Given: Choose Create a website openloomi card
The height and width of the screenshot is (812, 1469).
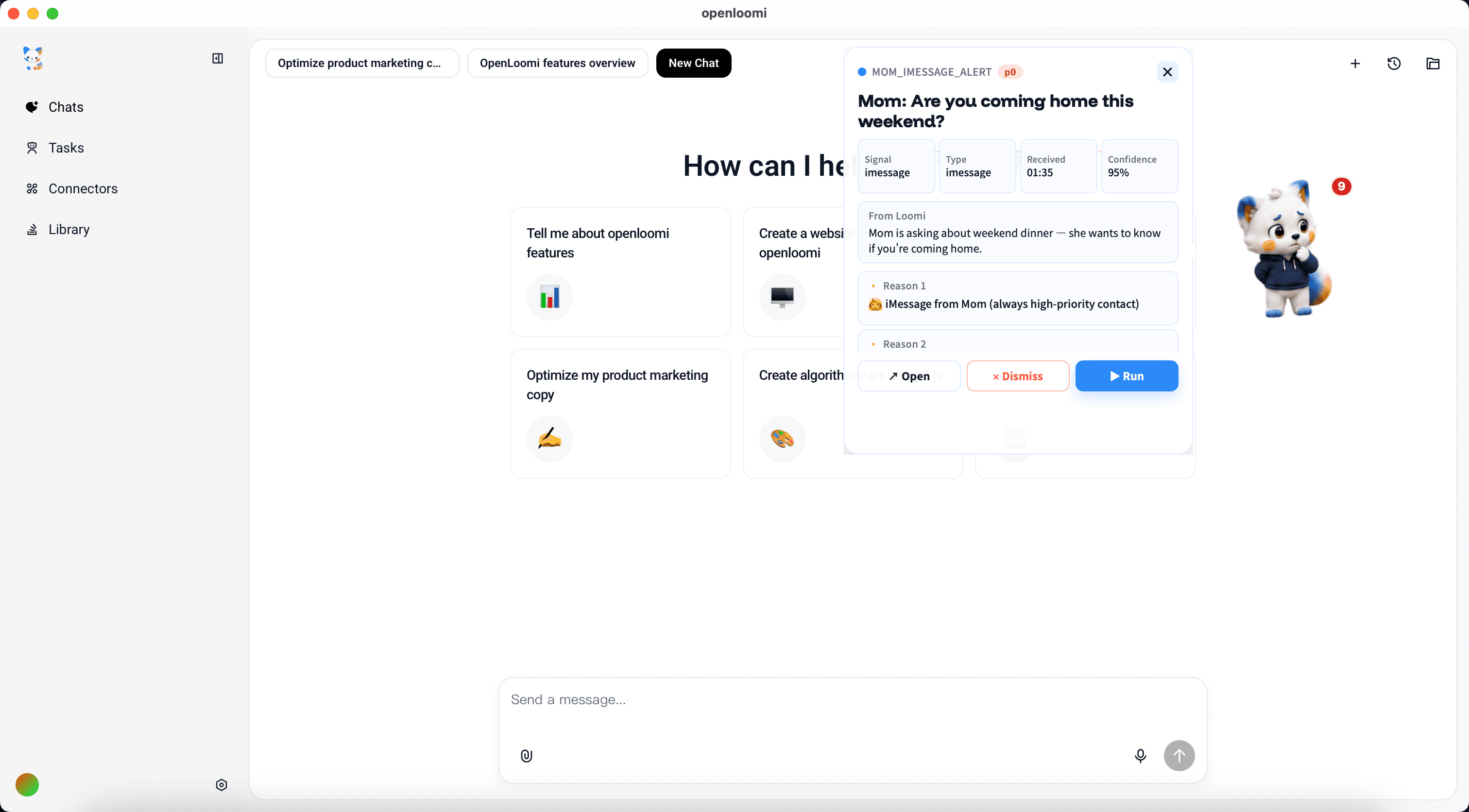Looking at the screenshot, I should (x=793, y=271).
